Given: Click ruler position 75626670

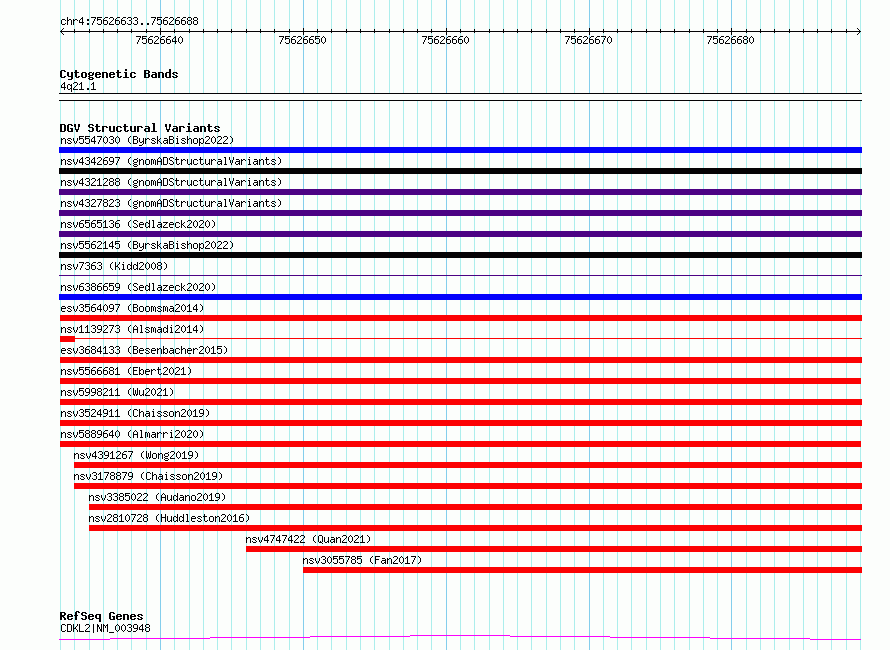Looking at the screenshot, I should pyautogui.click(x=589, y=40).
